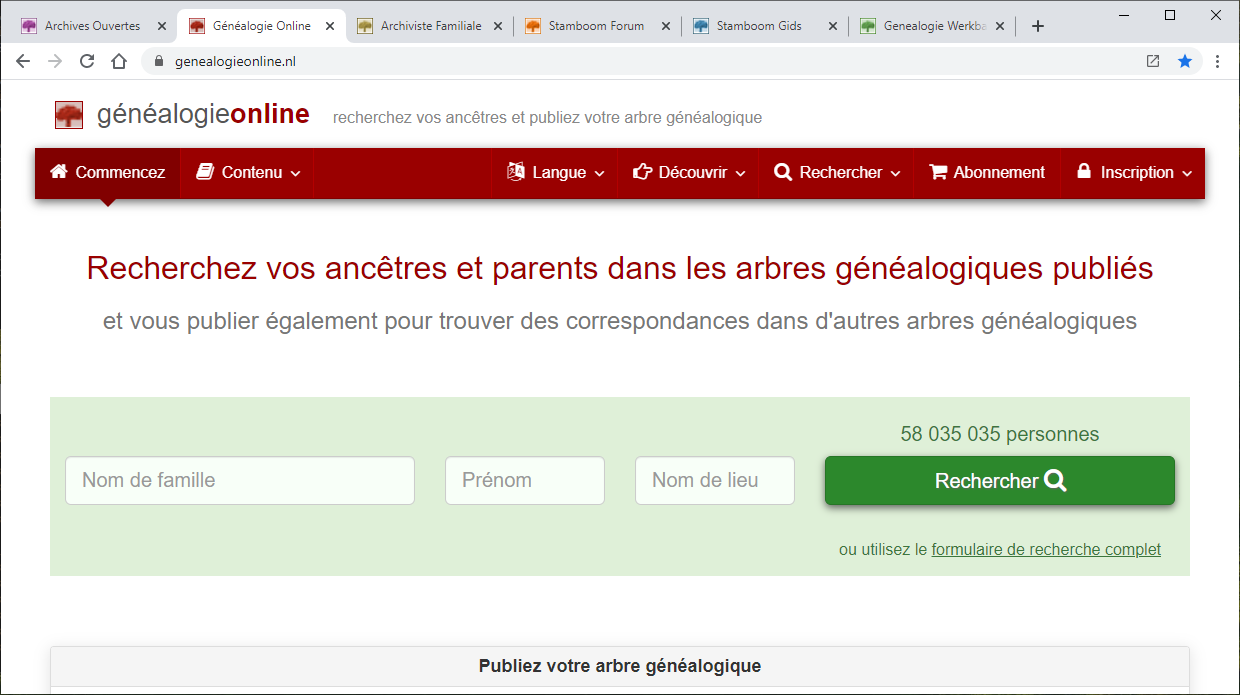
Task: Focus the Nom de famille field
Action: point(240,481)
